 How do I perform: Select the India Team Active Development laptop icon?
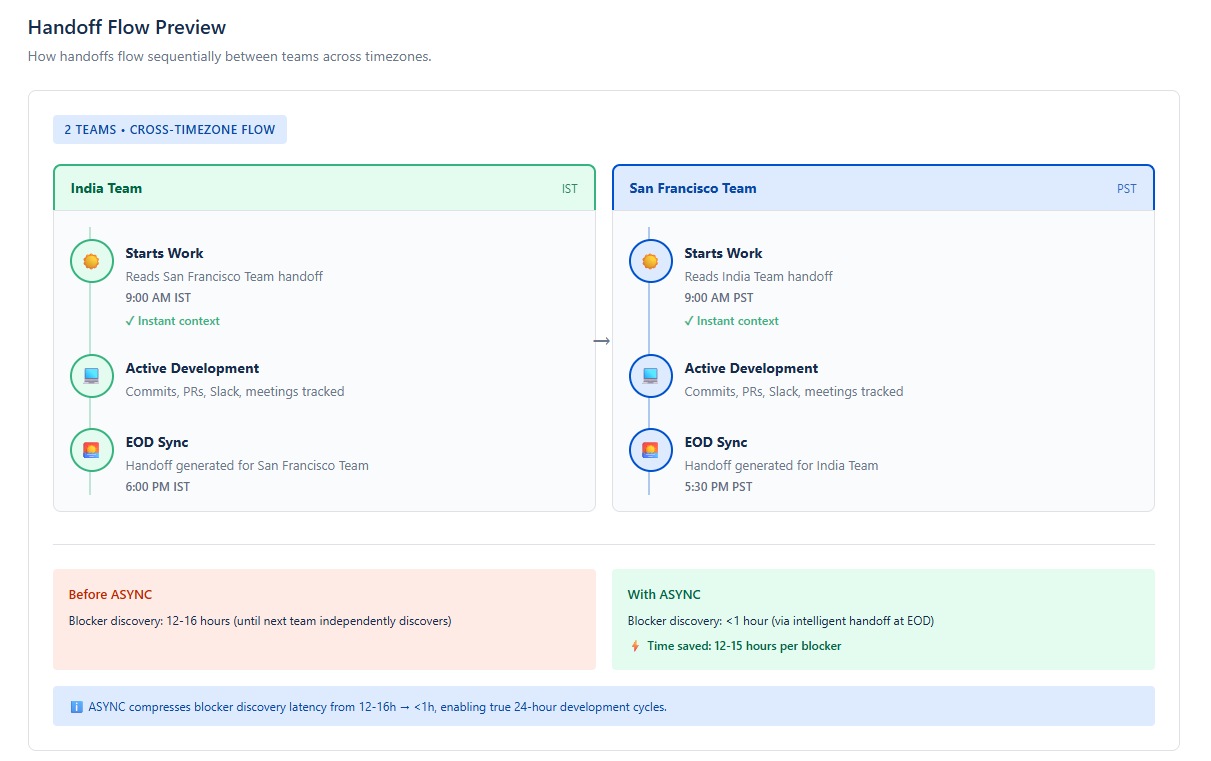coord(91,376)
